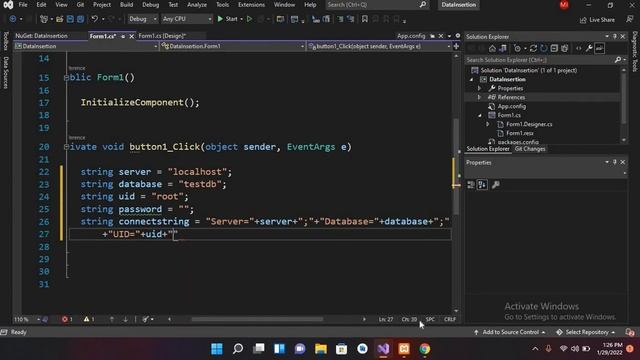Click the warning count indicator
Screen dimensions: 640x360
(89, 319)
